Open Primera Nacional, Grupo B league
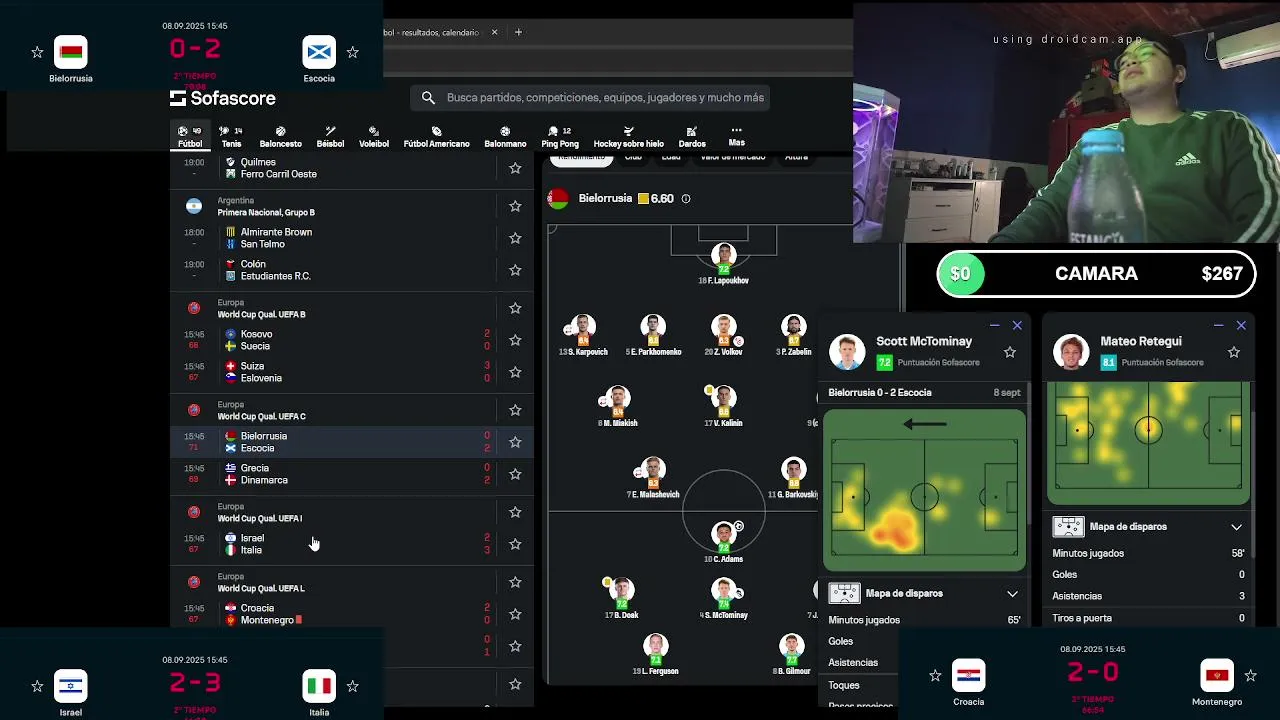 pyautogui.click(x=266, y=212)
